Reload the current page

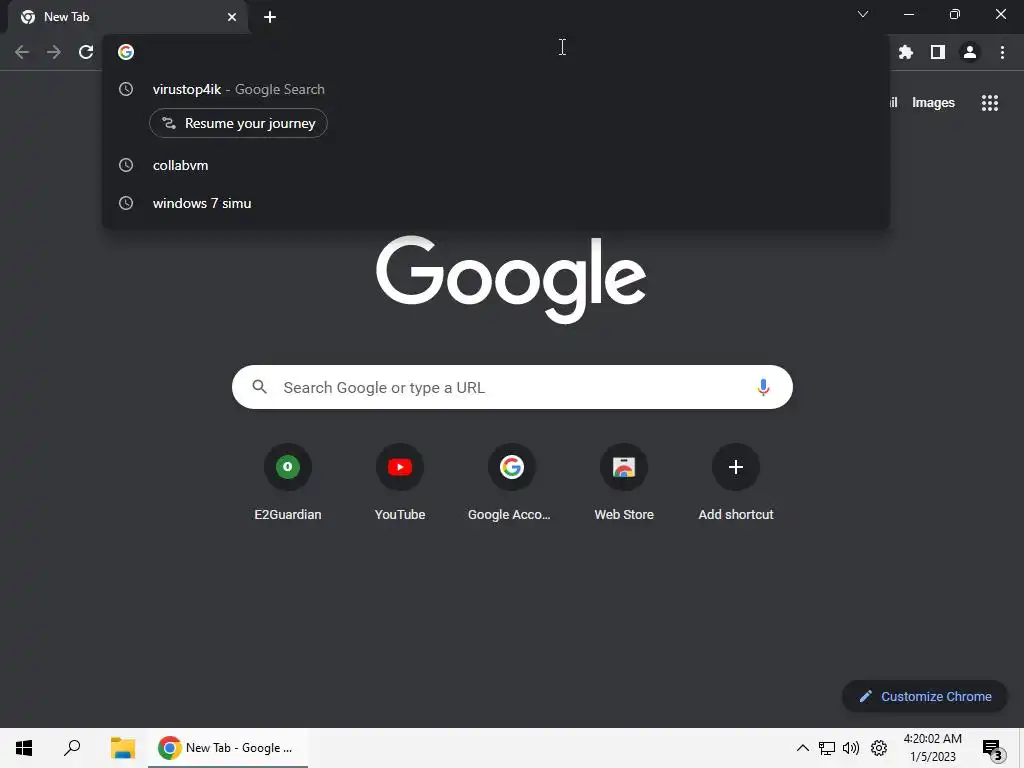(x=86, y=52)
